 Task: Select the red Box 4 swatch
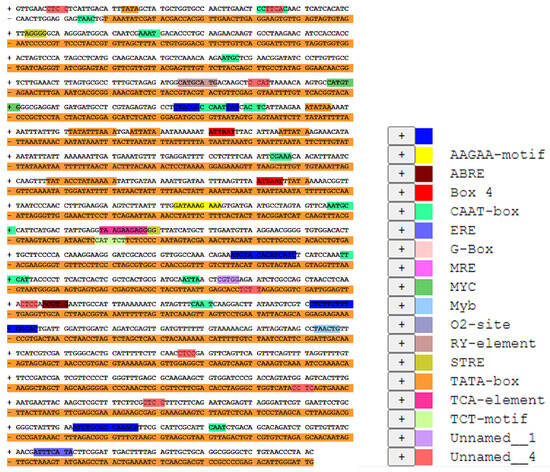pyautogui.click(x=424, y=193)
